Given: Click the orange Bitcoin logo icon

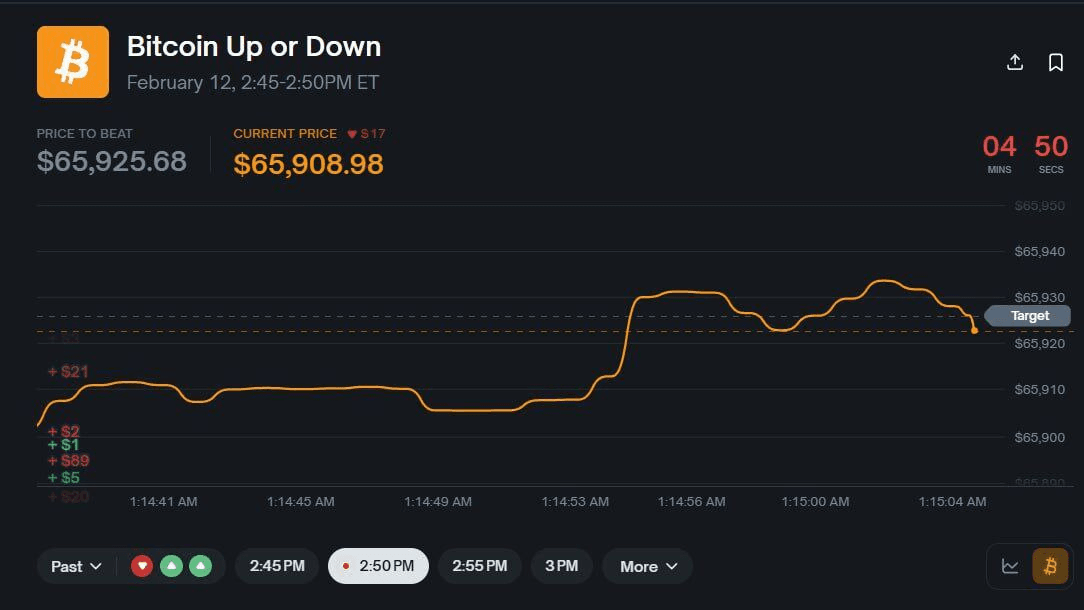Looking at the screenshot, I should pyautogui.click(x=73, y=62).
